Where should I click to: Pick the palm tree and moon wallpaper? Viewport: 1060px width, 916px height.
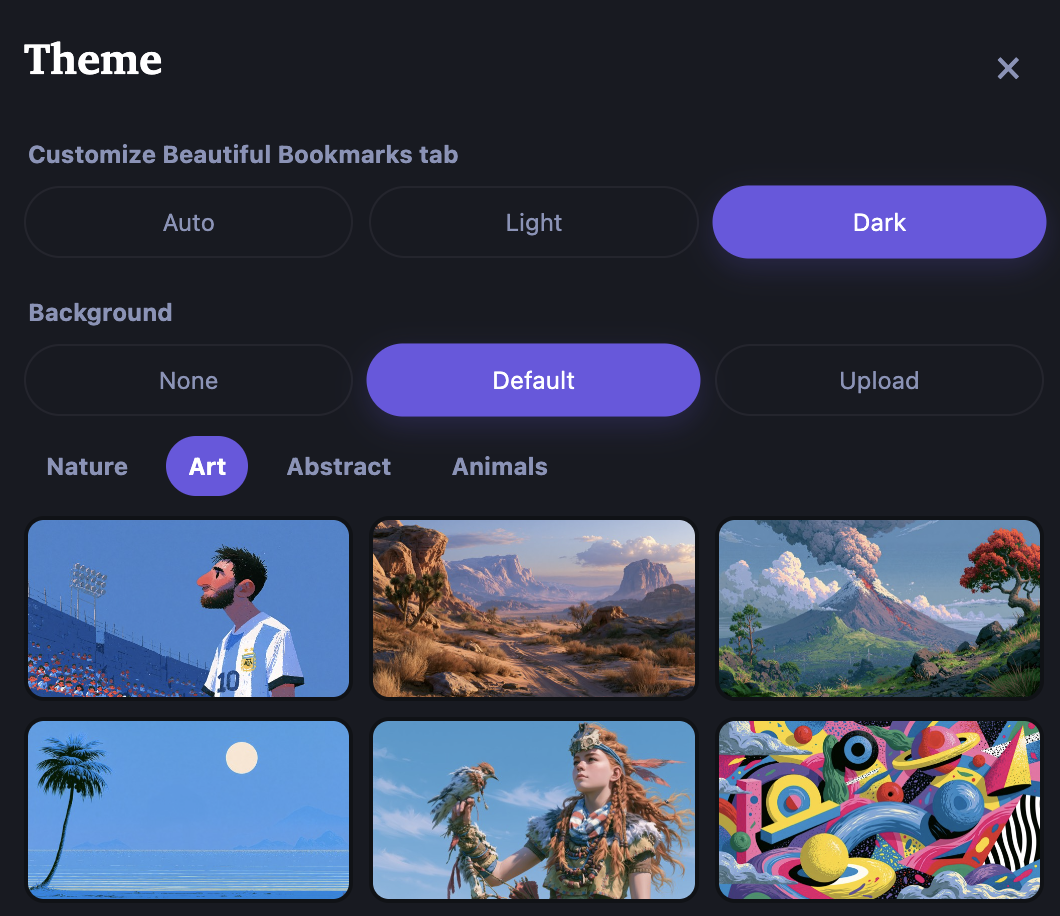point(189,810)
